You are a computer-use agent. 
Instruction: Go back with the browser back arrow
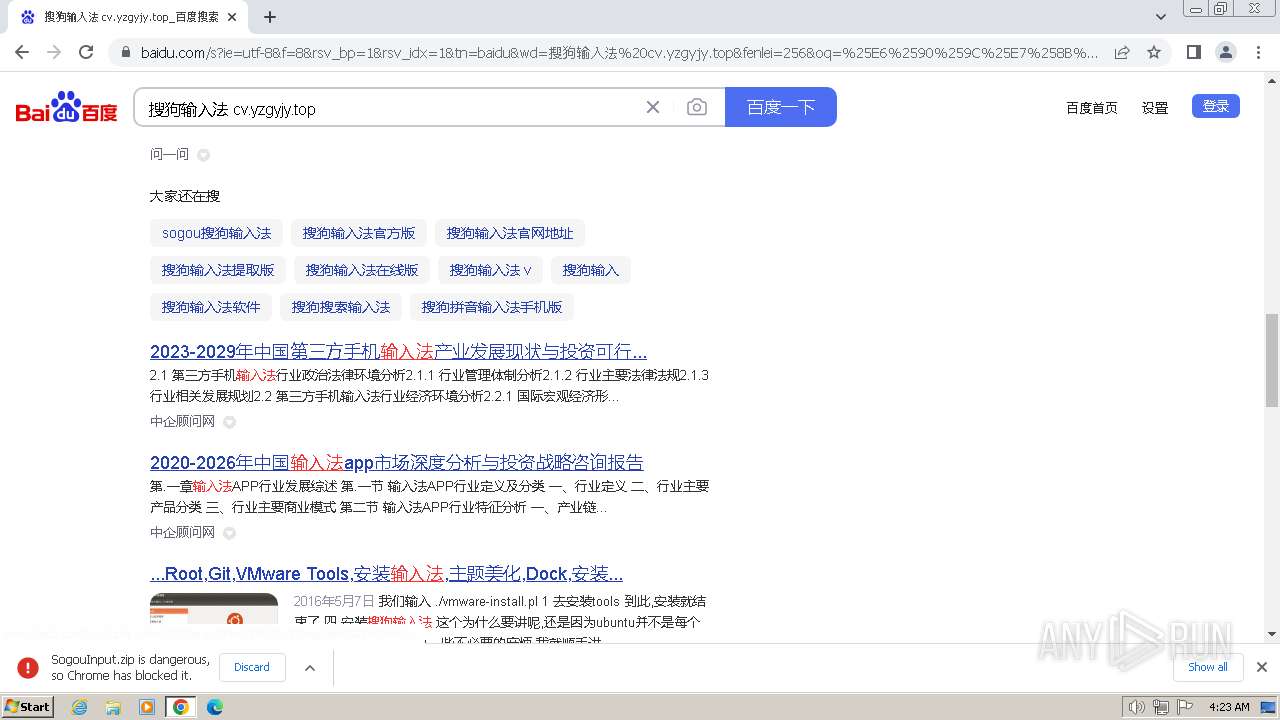click(22, 52)
